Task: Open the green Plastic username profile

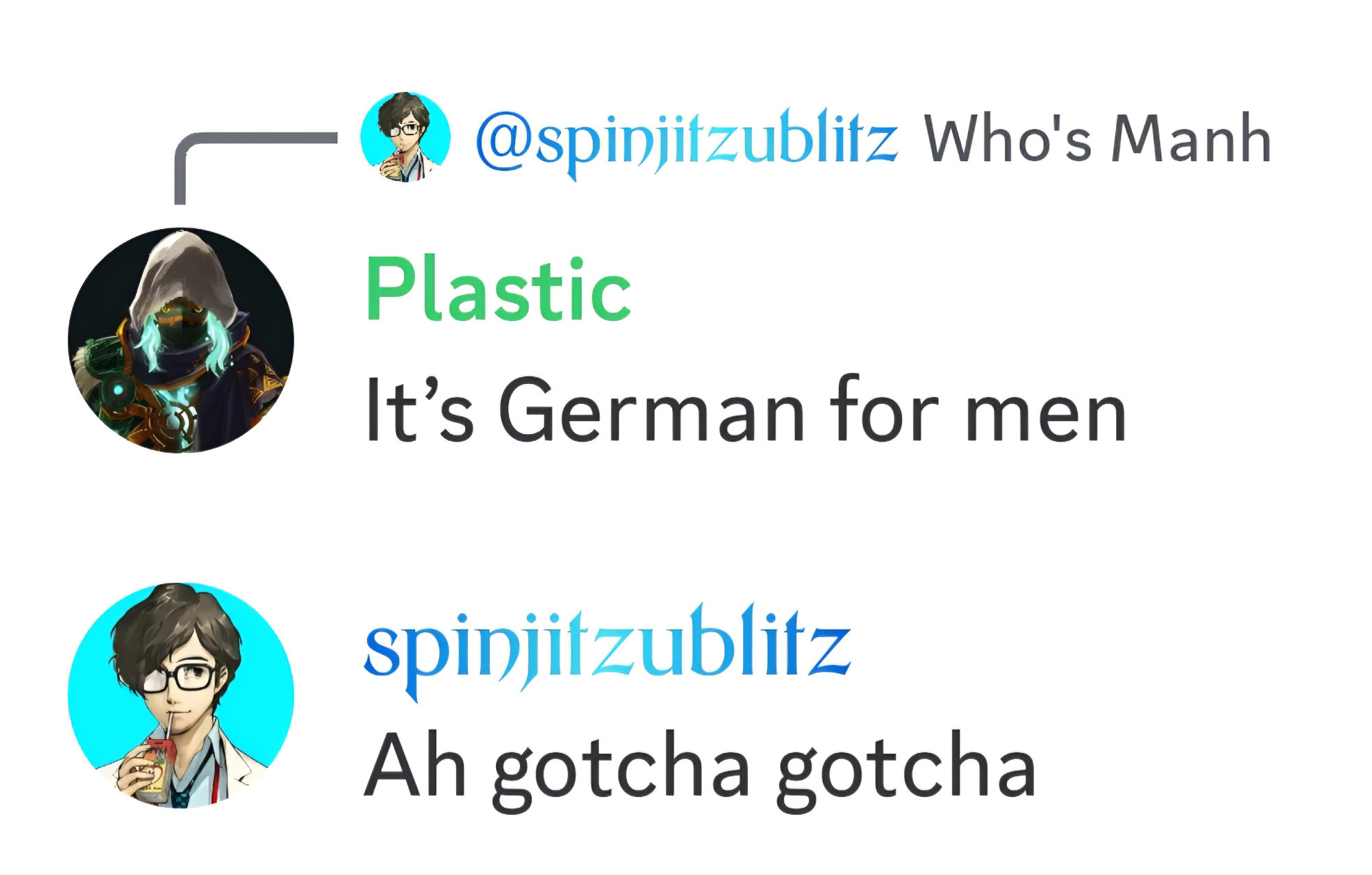Action: (x=498, y=289)
